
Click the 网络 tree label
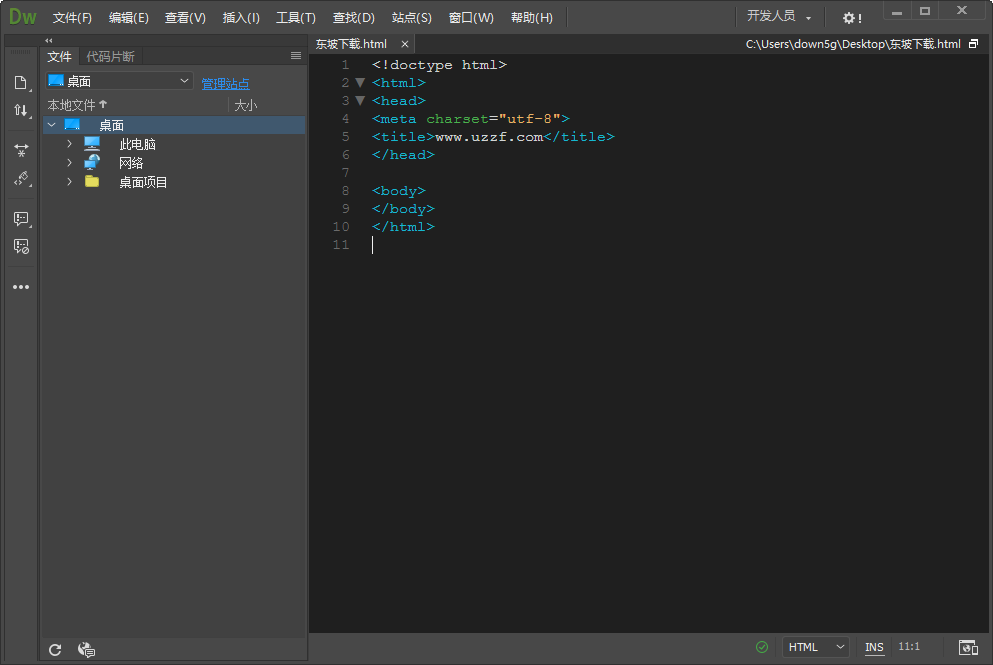131,163
